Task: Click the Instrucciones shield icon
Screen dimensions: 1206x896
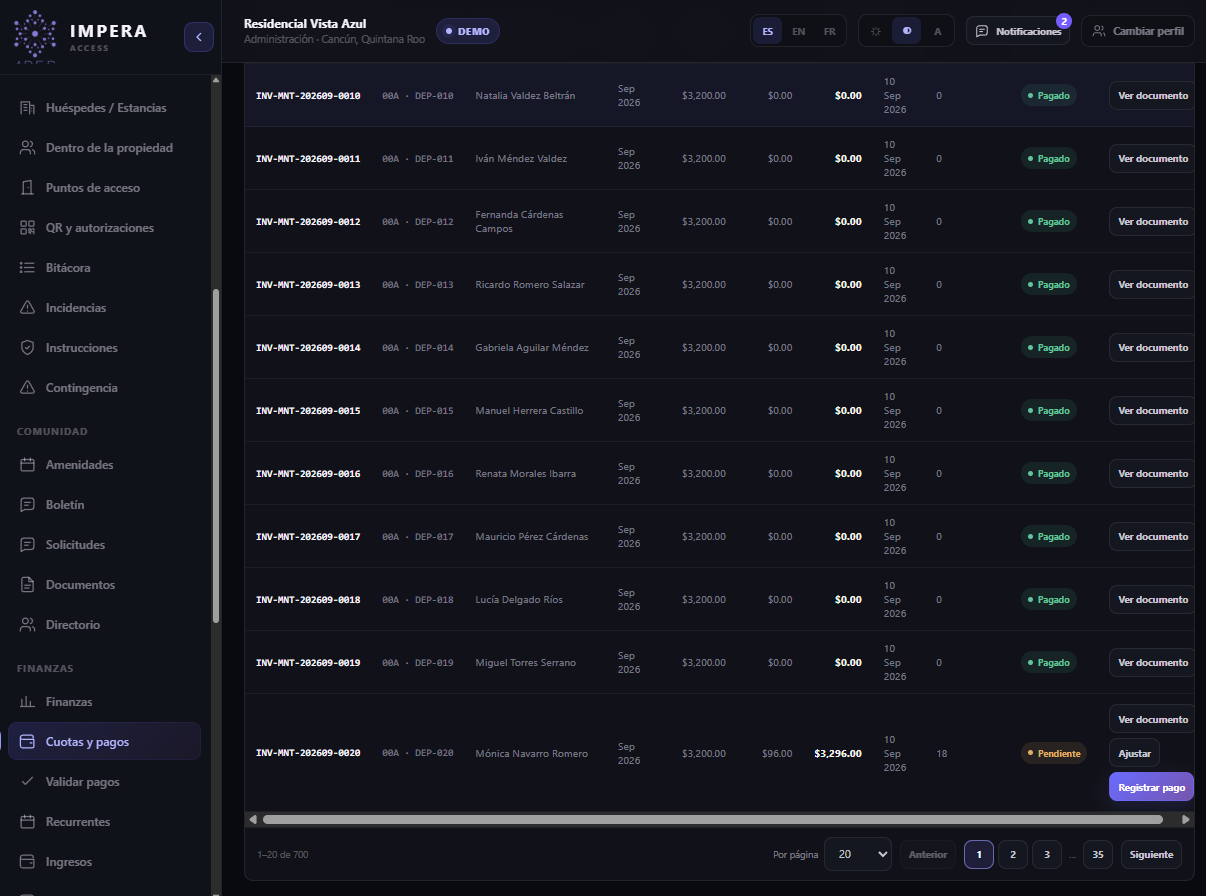Action: 27,348
